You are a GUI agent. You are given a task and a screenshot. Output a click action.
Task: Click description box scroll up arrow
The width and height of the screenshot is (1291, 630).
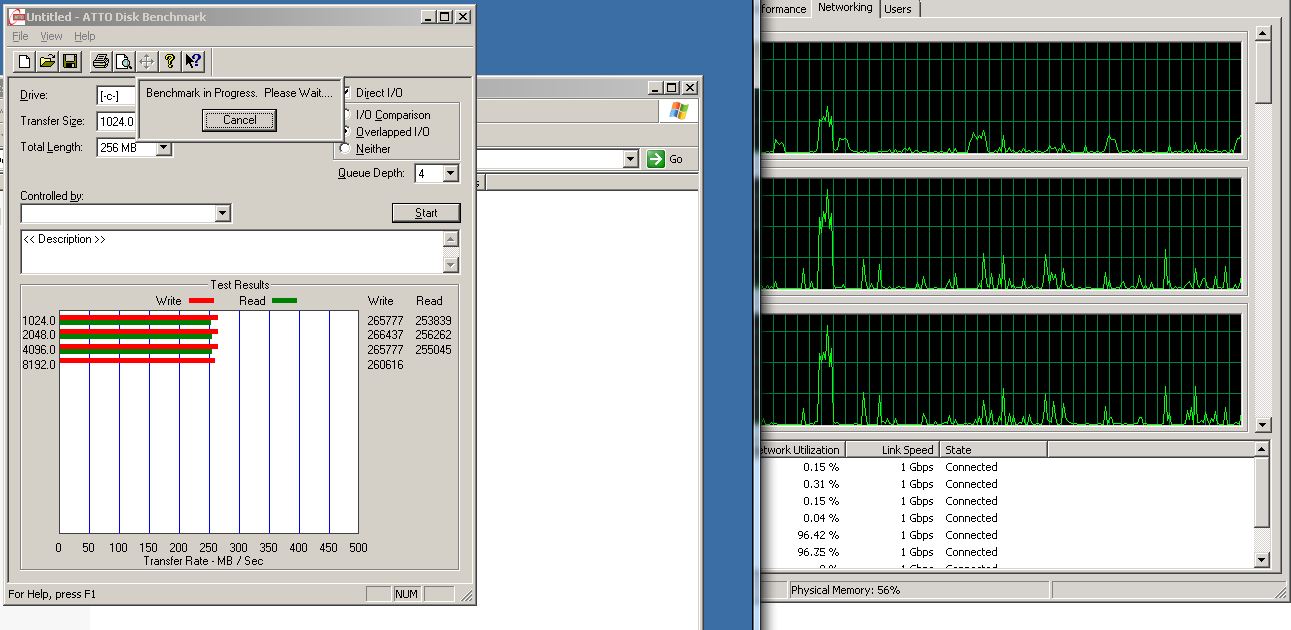coord(451,239)
